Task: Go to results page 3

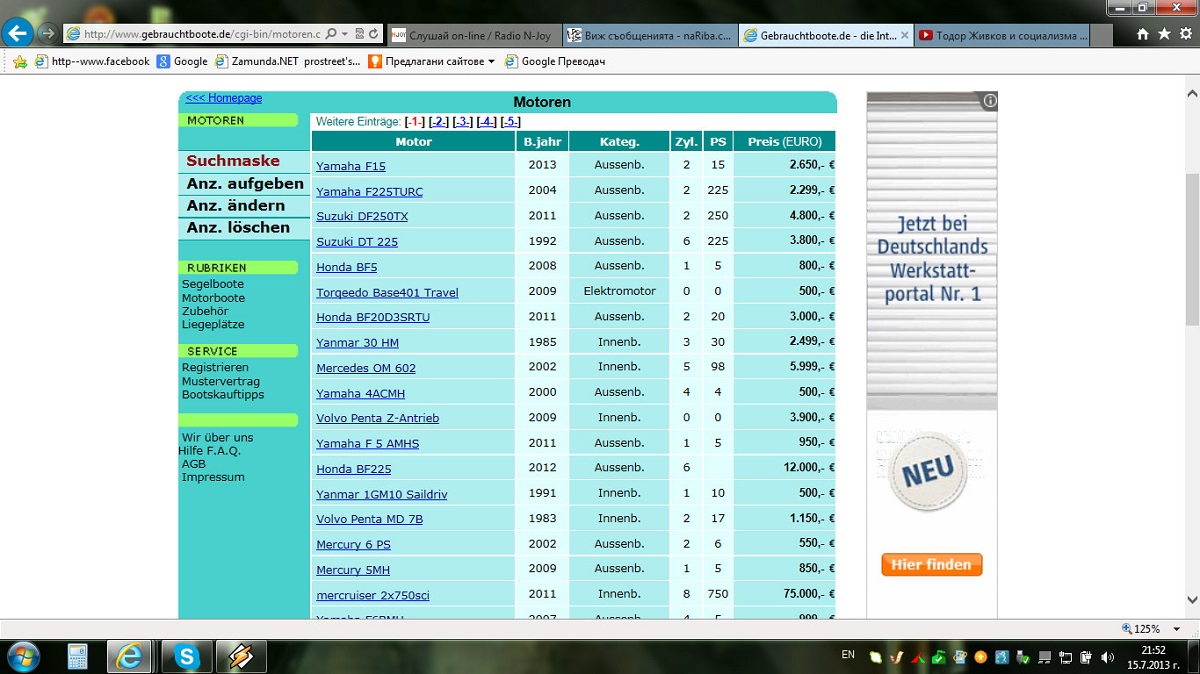Action: (x=462, y=121)
